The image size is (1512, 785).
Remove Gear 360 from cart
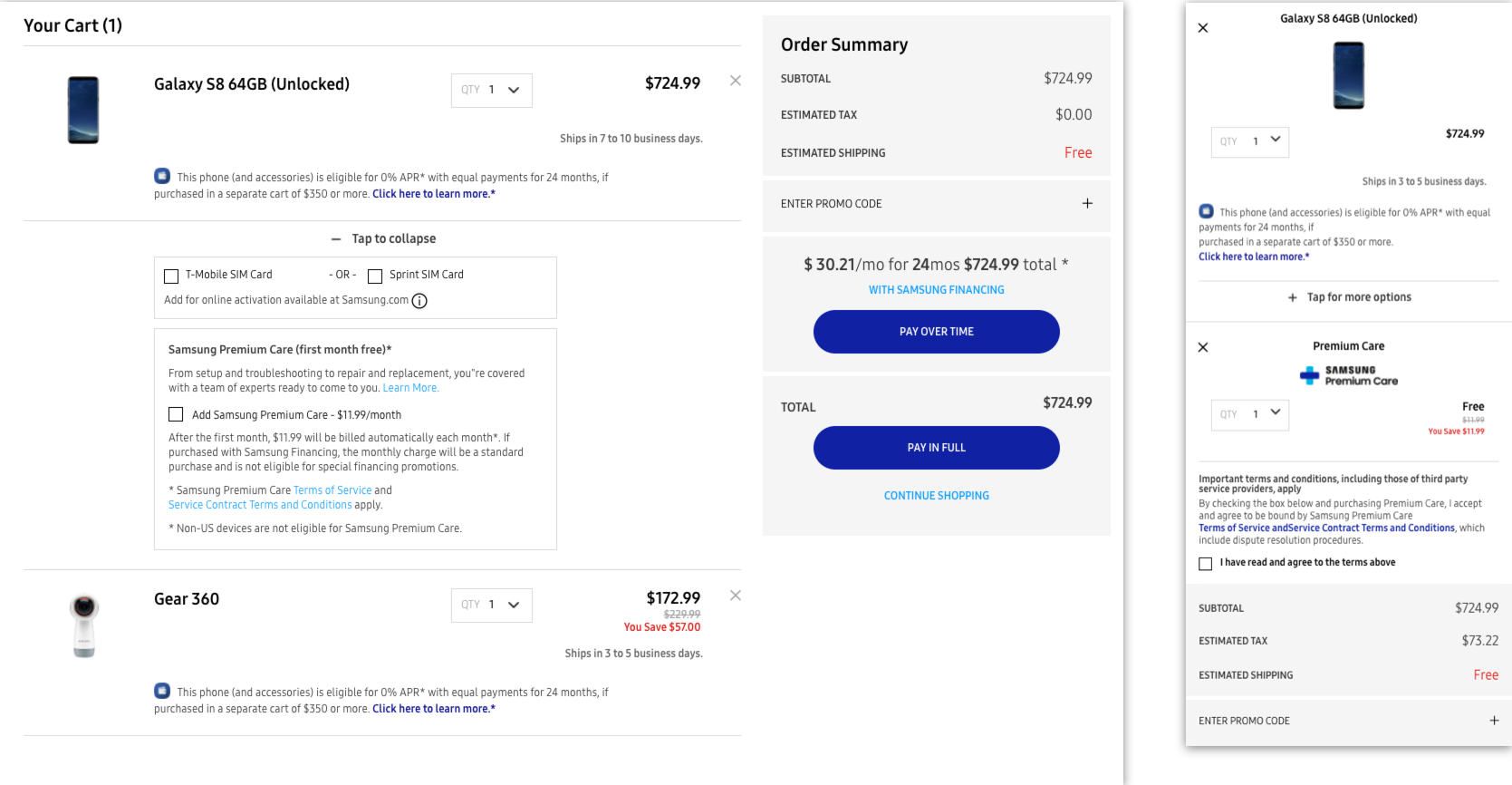coord(735,596)
